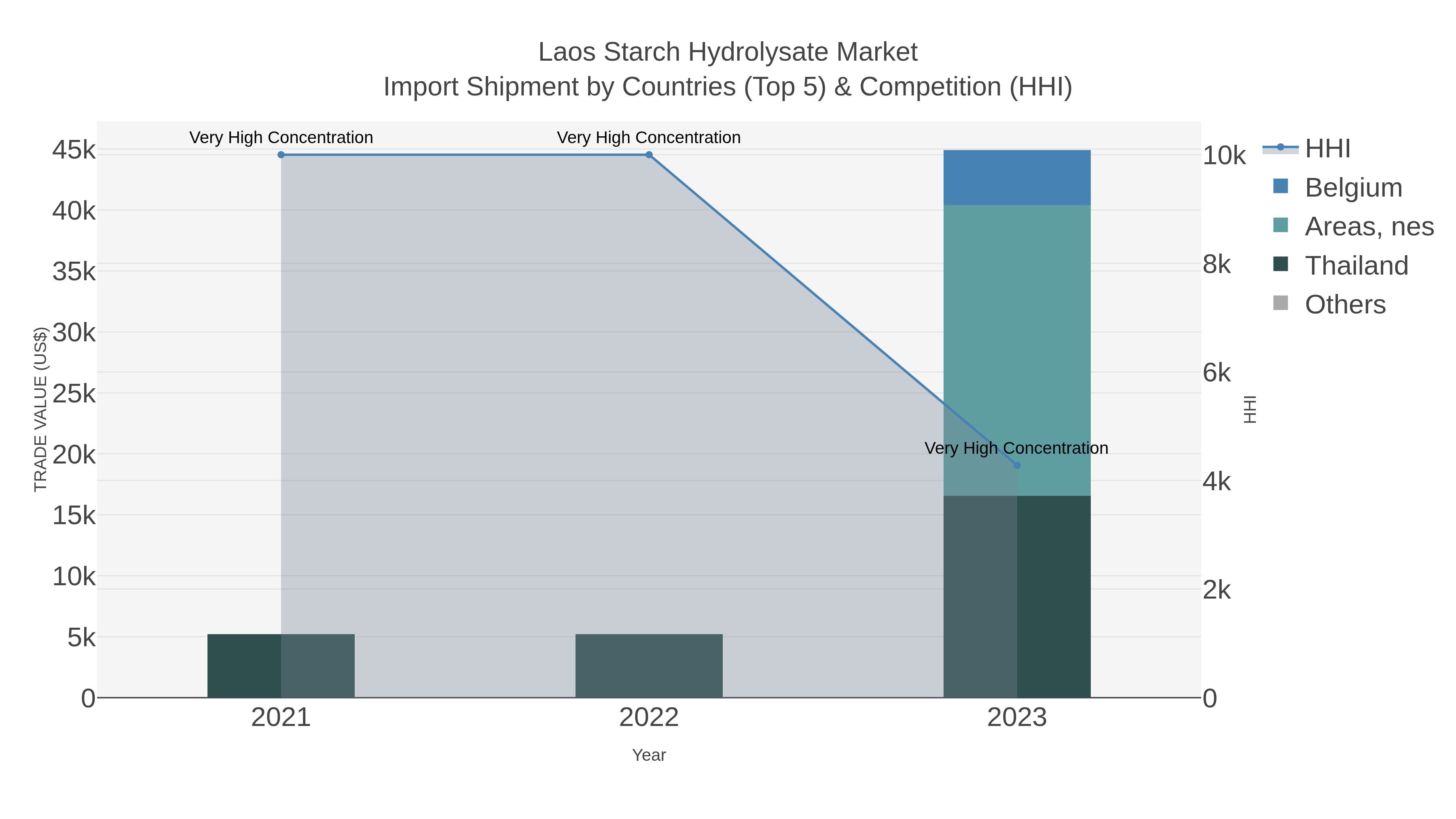Image resolution: width=1456 pixels, height=819 pixels.
Task: Click the Areas, nes teal legend swatch
Action: 1280,225
